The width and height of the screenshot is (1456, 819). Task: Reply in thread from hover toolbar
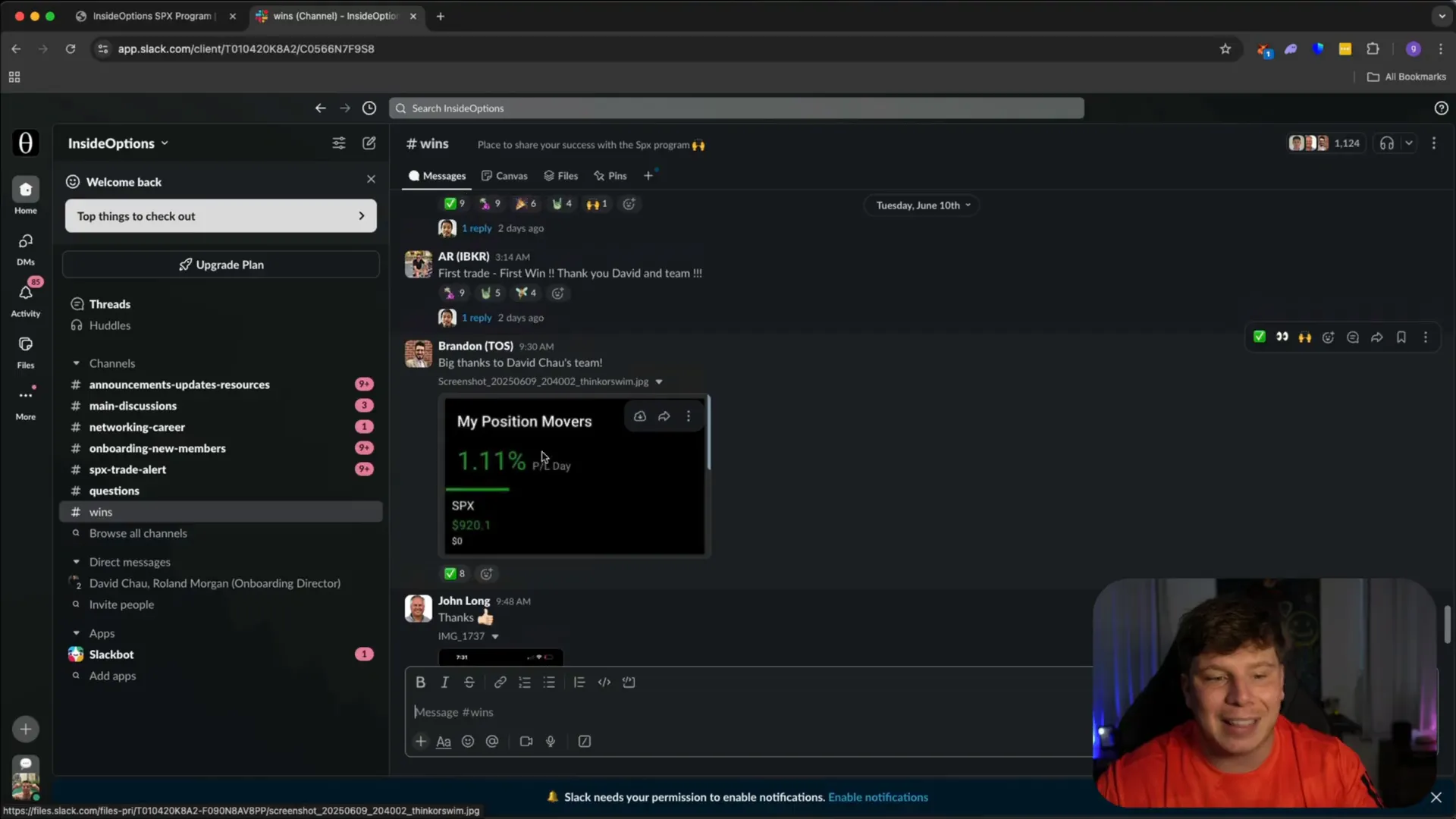point(1353,337)
